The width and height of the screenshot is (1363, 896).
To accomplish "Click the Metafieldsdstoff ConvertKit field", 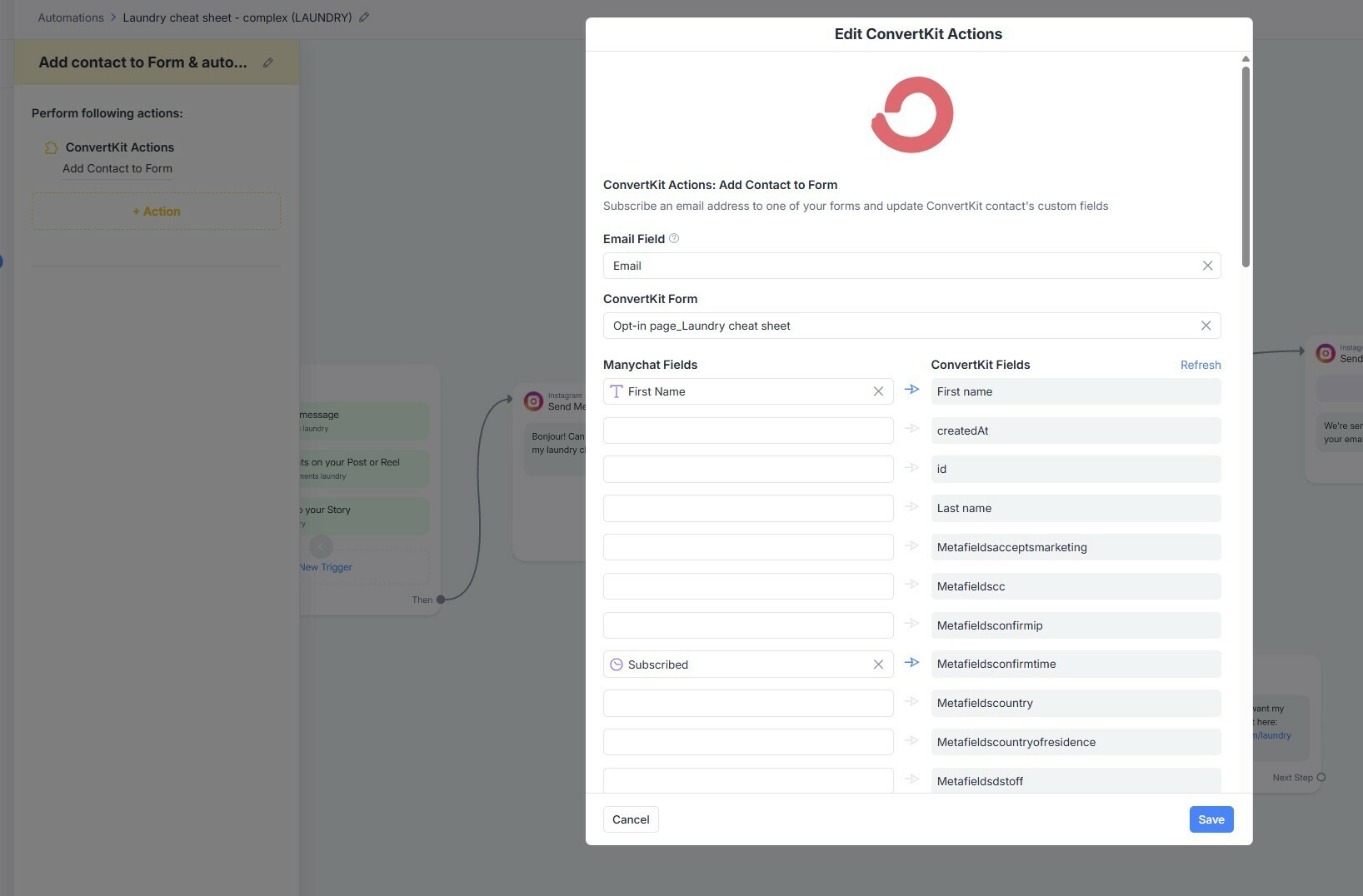I will [x=1076, y=780].
